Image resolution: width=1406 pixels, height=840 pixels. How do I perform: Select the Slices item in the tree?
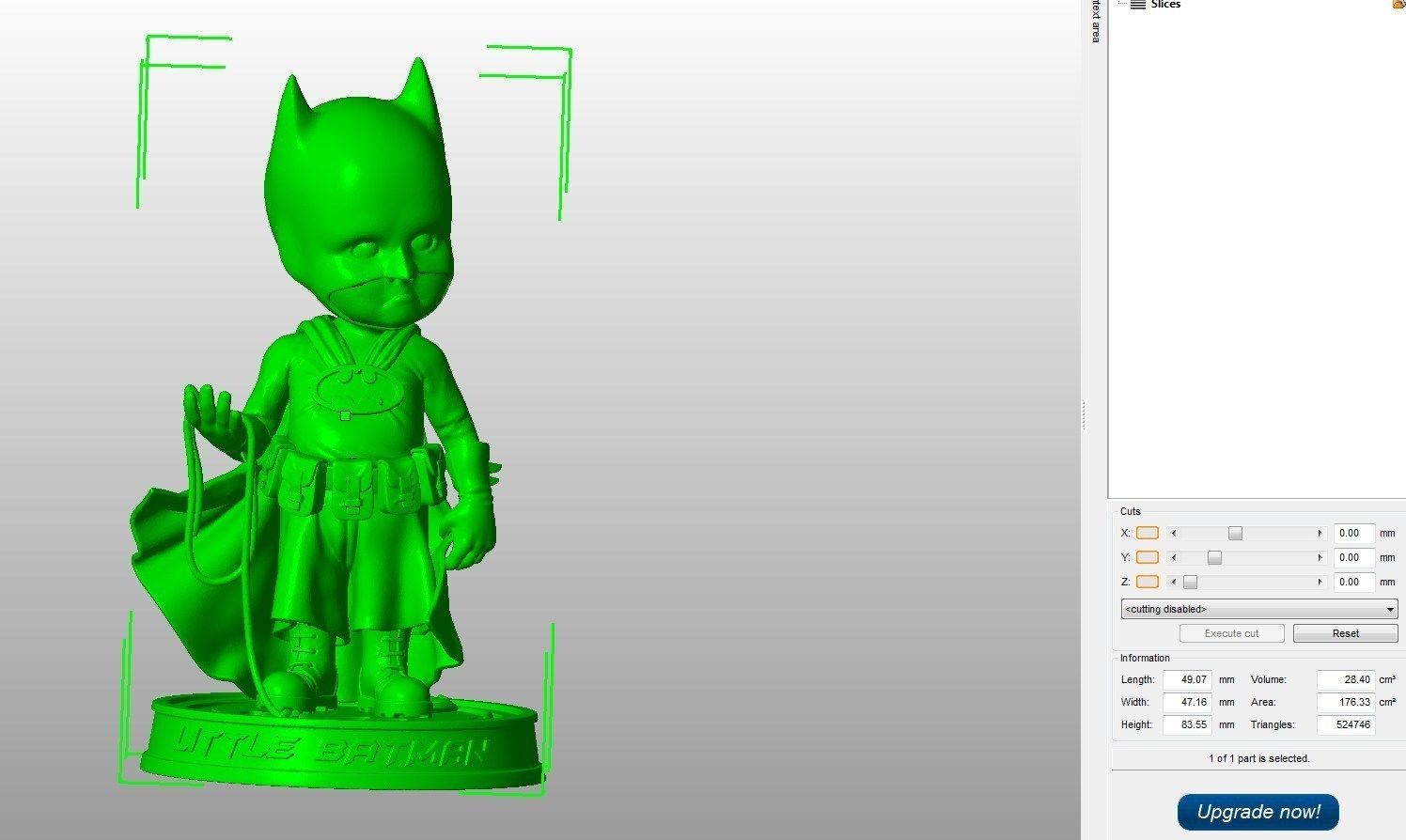(1164, 5)
